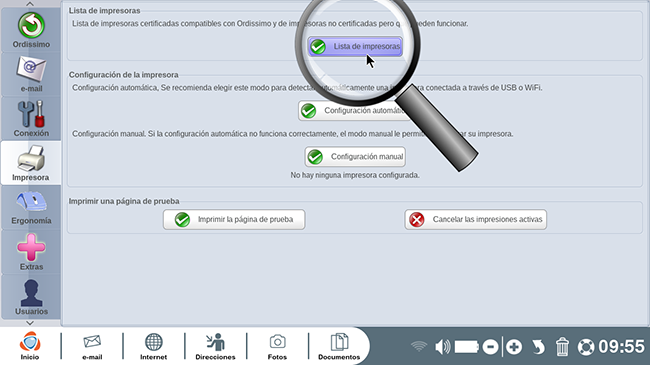This screenshot has height=365, width=650.
Task: Select the Impresora sidebar tab
Action: coord(31,163)
